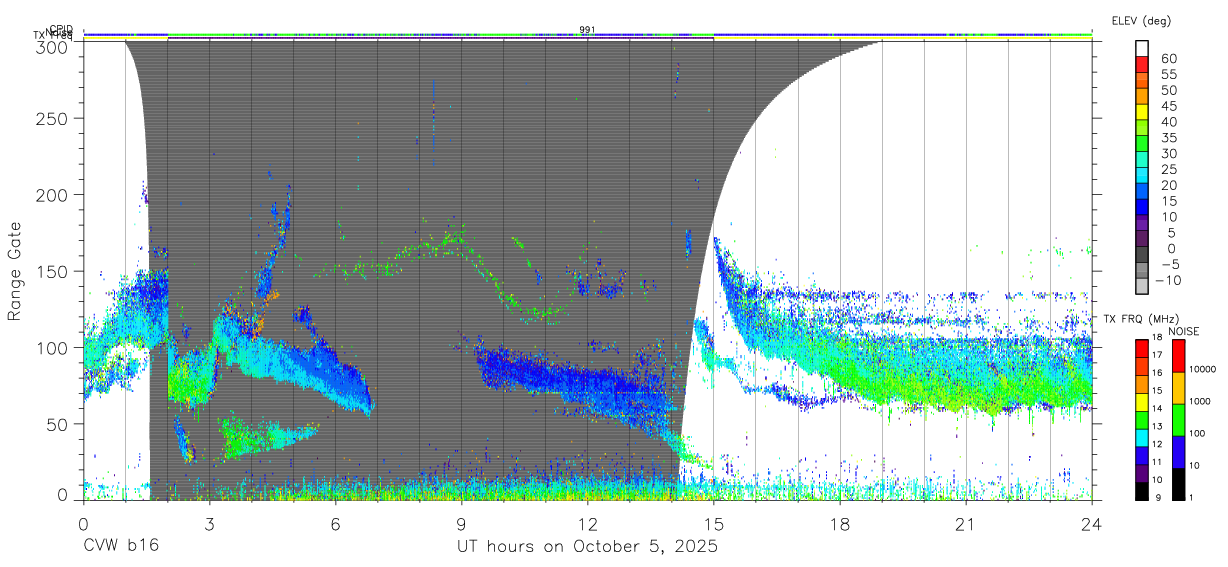
Task: Click the '10000' label on NOISE colorbar
Action: 1202,371
